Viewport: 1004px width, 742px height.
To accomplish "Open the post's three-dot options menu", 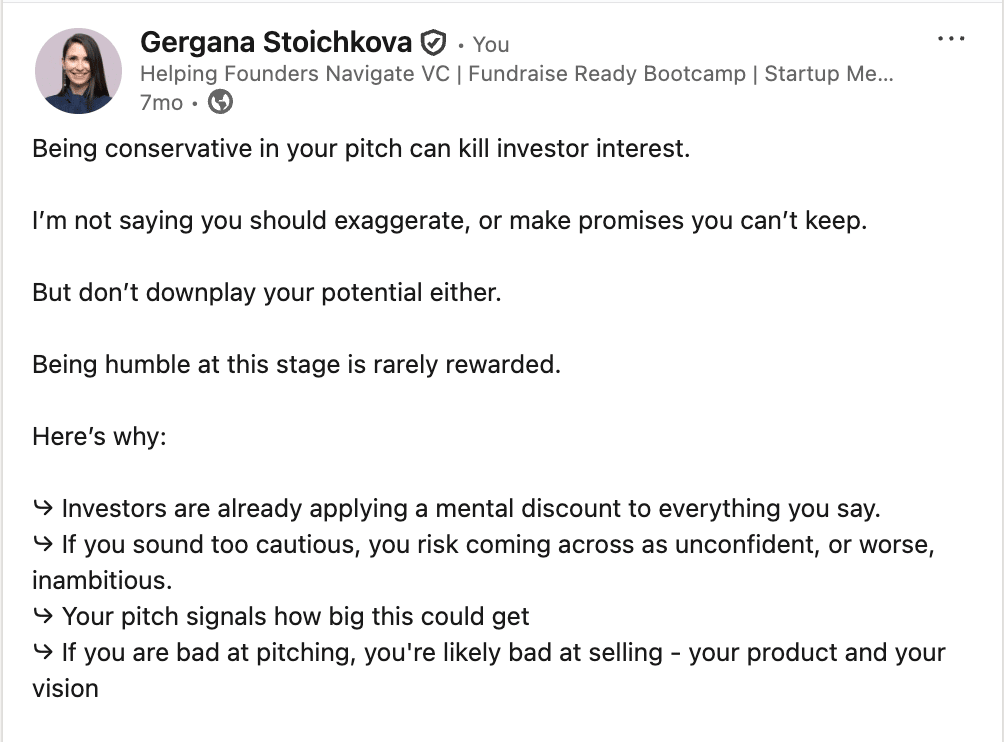I will 951,39.
